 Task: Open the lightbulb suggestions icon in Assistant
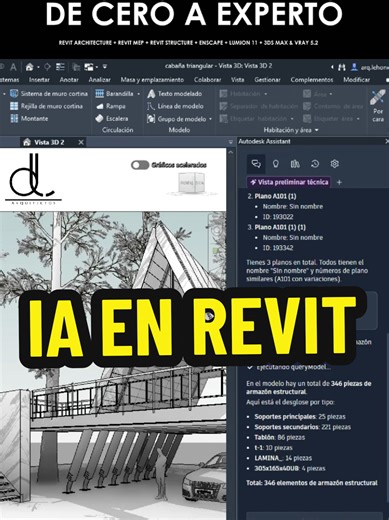tap(276, 164)
